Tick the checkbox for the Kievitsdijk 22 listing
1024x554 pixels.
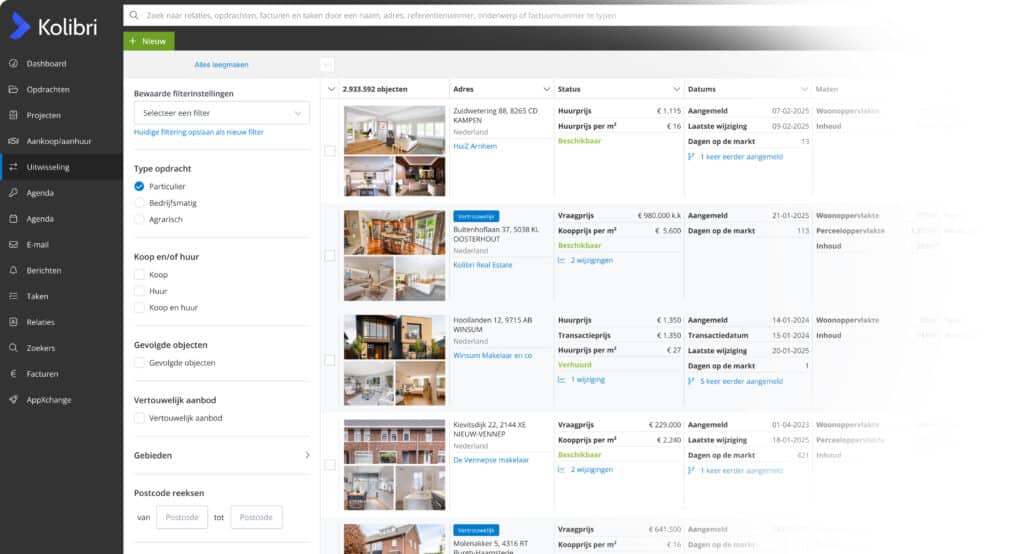click(330, 464)
